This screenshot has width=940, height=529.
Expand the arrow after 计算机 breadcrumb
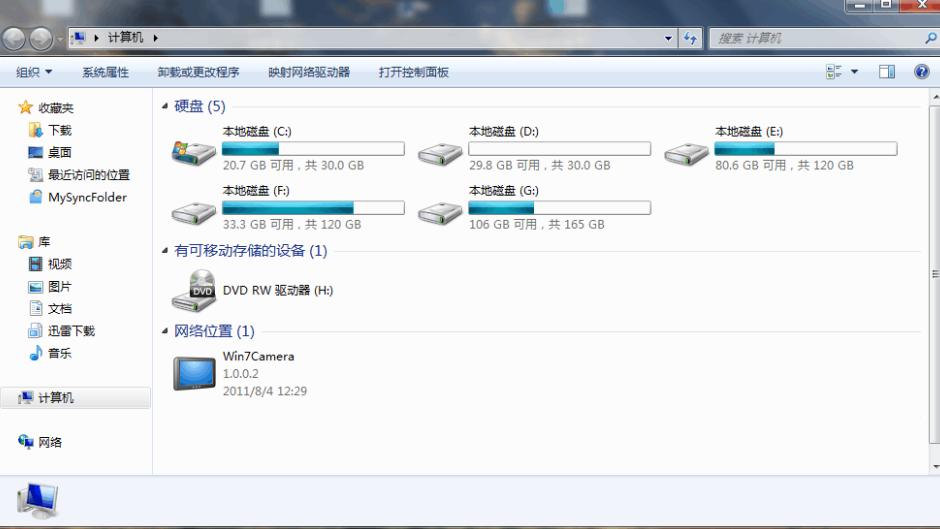[x=155, y=38]
